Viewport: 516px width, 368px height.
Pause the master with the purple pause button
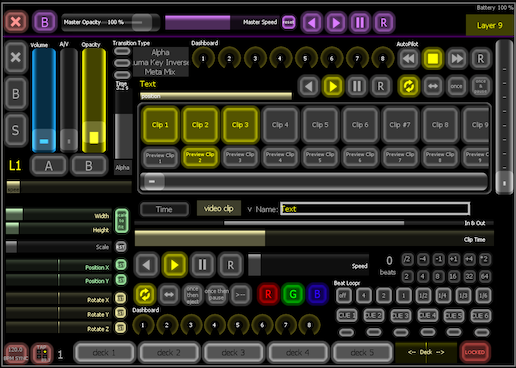click(x=360, y=23)
